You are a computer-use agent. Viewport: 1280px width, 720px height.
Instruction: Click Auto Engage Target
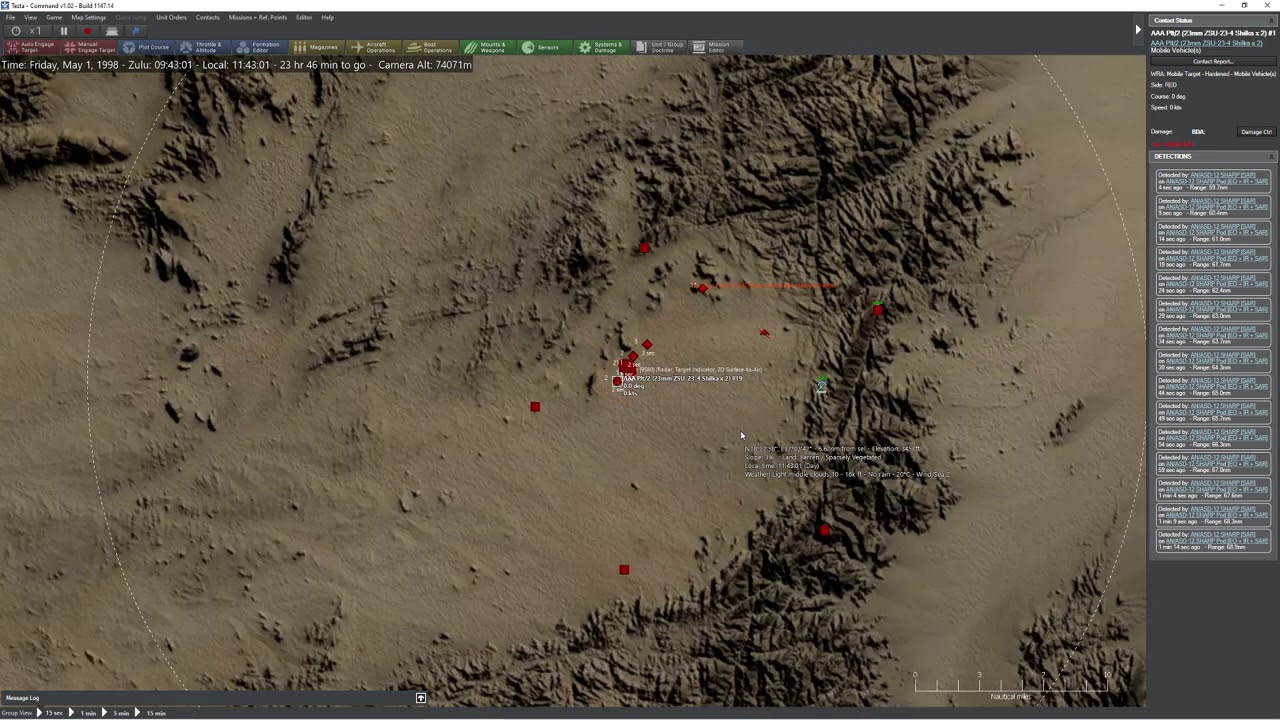[30, 47]
